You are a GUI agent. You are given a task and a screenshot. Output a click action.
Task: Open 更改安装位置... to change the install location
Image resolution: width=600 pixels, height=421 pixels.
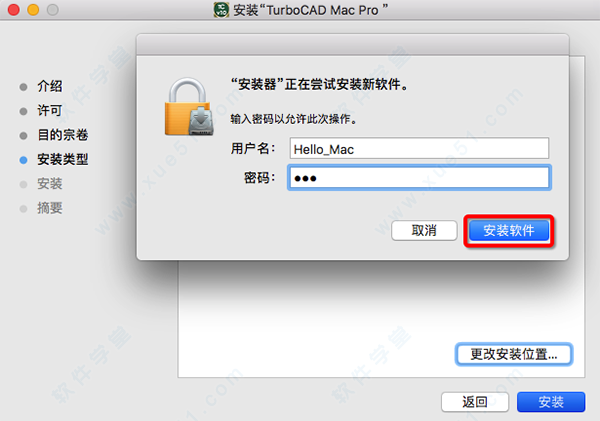[x=514, y=354]
